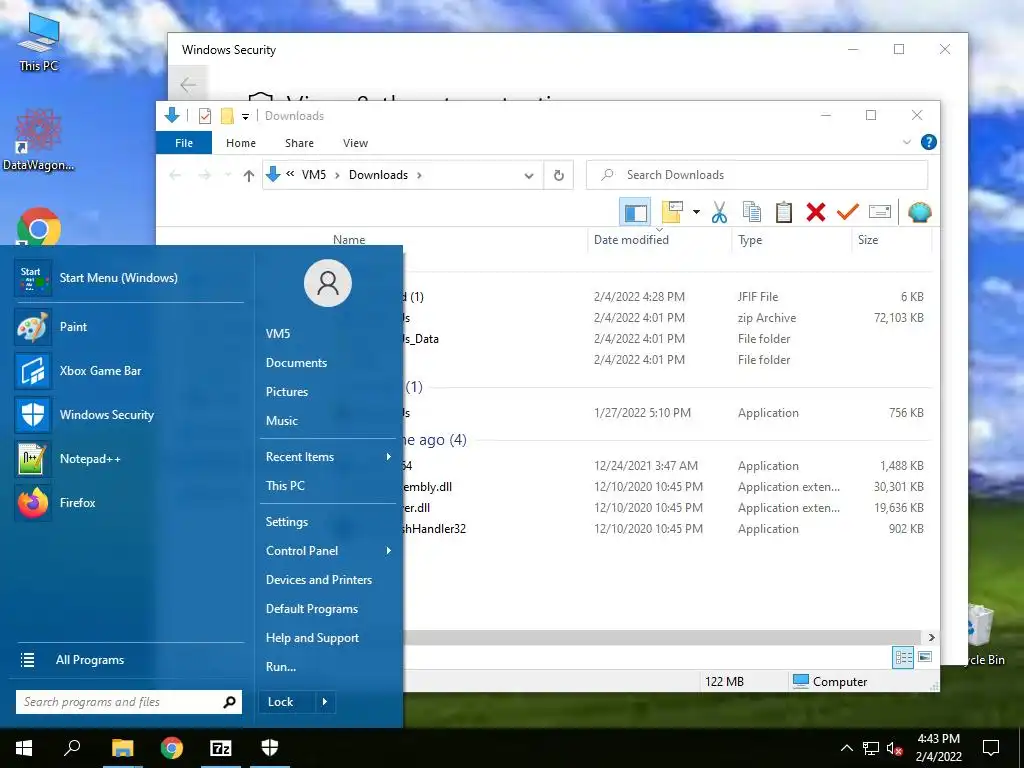
Task: Open the View ribbon tab
Action: (x=355, y=143)
